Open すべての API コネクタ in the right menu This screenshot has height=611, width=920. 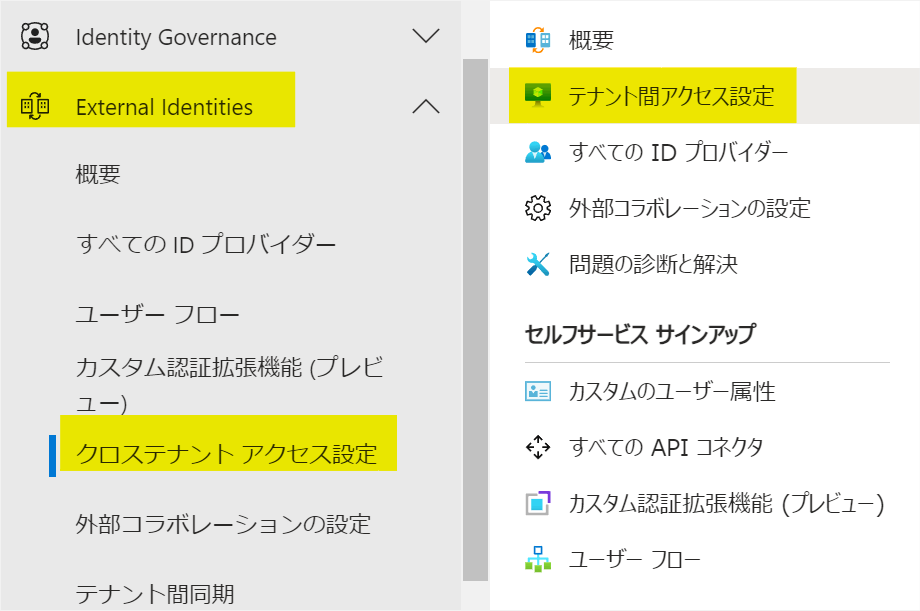[x=666, y=447]
